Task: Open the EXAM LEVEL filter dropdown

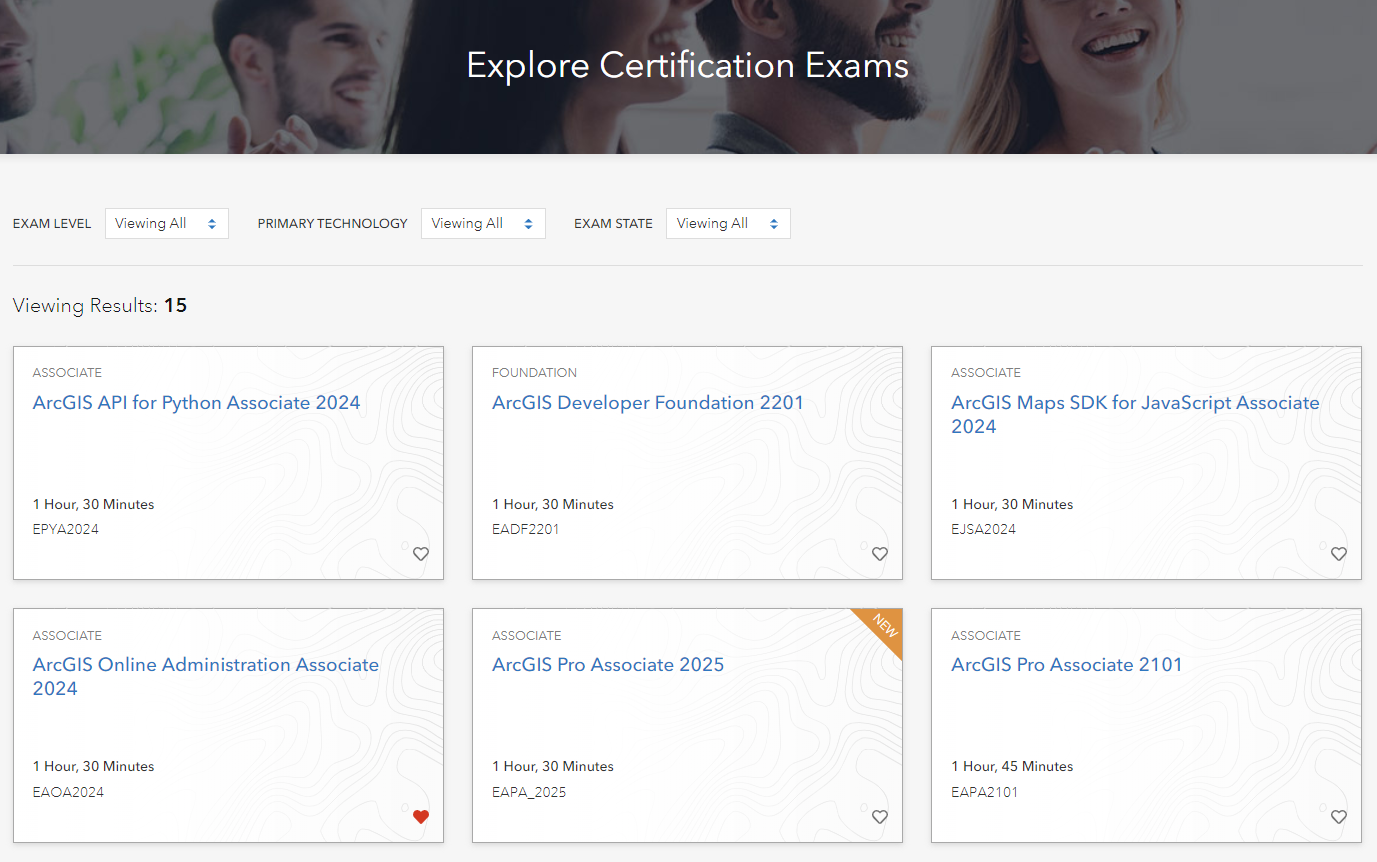Action: [x=166, y=223]
